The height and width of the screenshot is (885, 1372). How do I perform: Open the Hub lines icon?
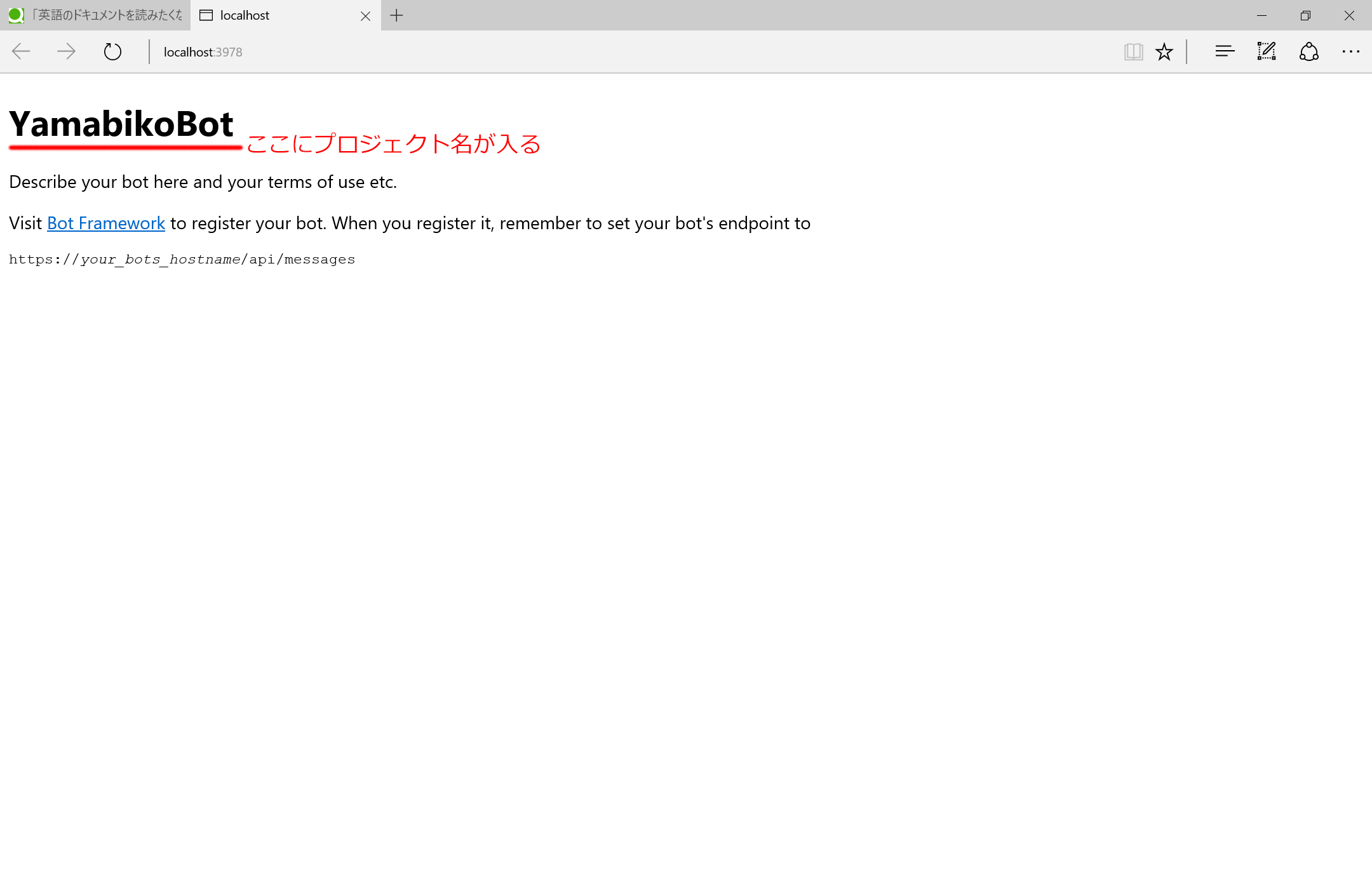tap(1224, 51)
